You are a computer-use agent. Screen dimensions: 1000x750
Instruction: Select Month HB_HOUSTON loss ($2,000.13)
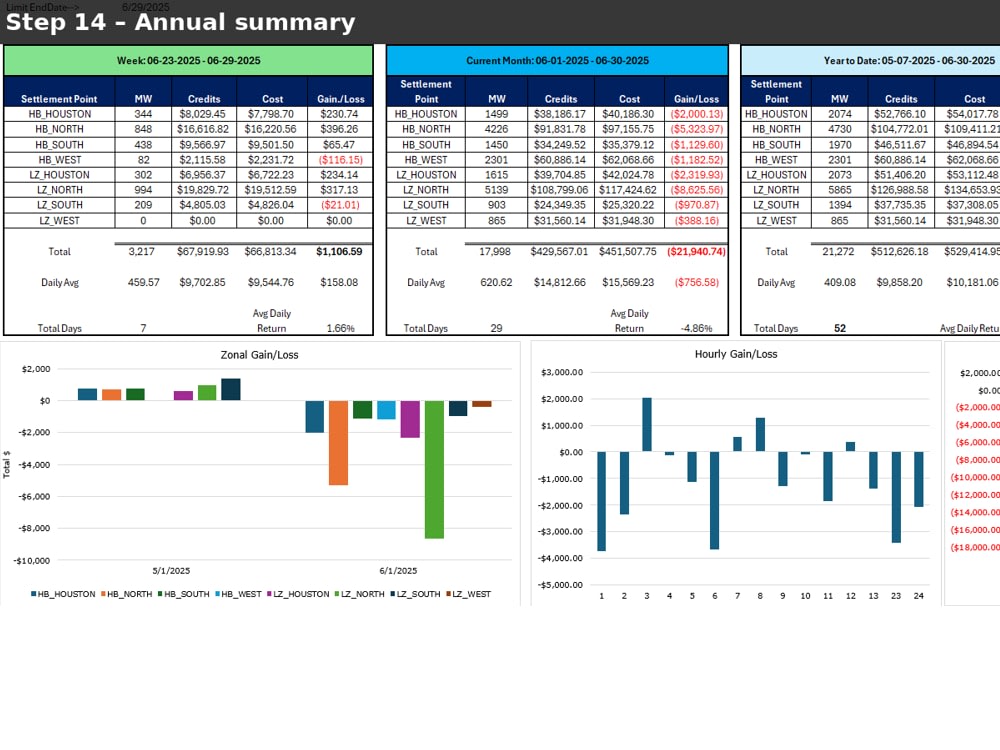[x=696, y=114]
